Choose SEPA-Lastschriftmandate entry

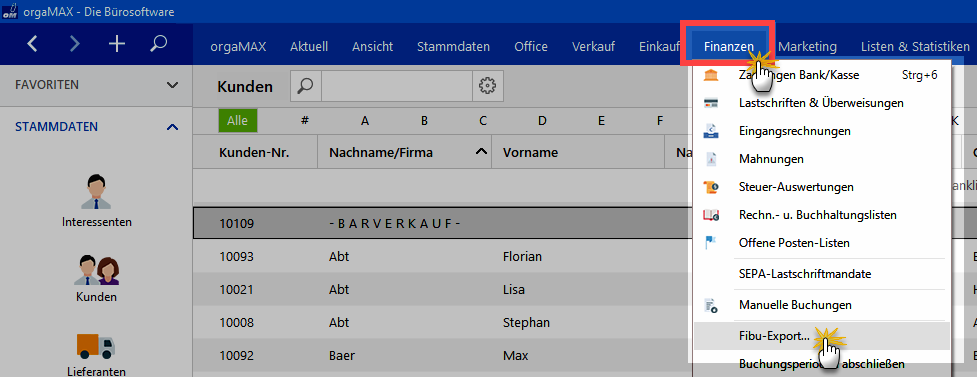821,274
